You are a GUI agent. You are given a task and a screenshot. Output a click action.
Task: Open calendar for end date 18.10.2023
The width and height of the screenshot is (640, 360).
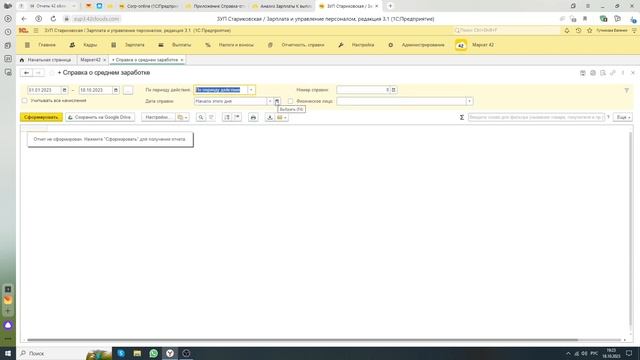[x=116, y=90]
